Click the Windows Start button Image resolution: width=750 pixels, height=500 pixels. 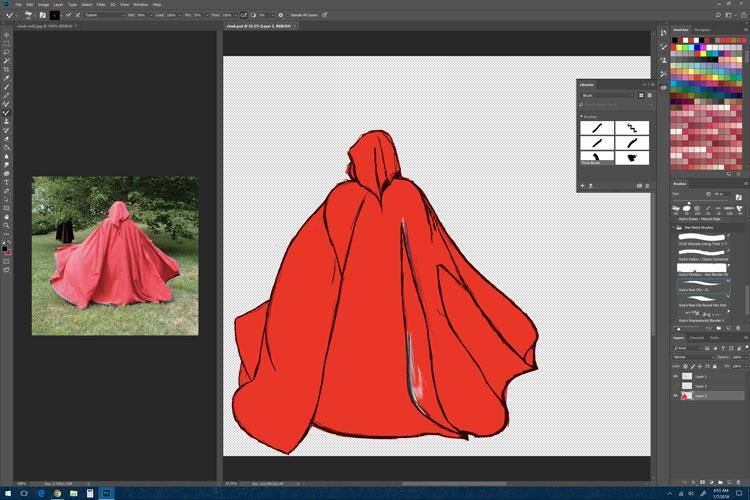[7, 493]
